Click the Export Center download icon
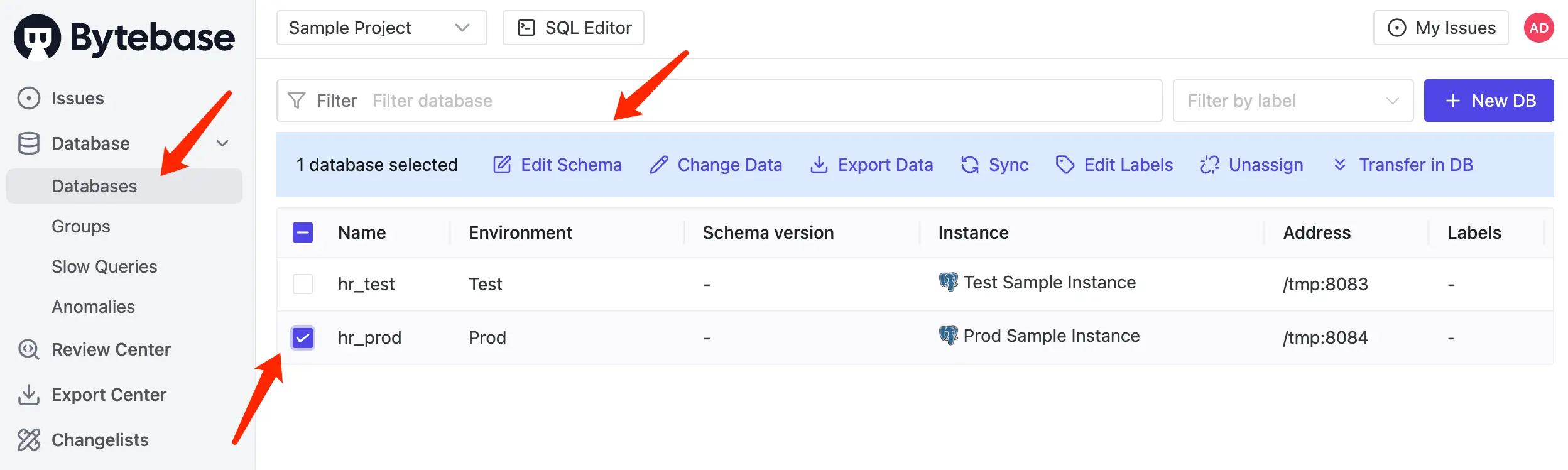 click(x=29, y=395)
